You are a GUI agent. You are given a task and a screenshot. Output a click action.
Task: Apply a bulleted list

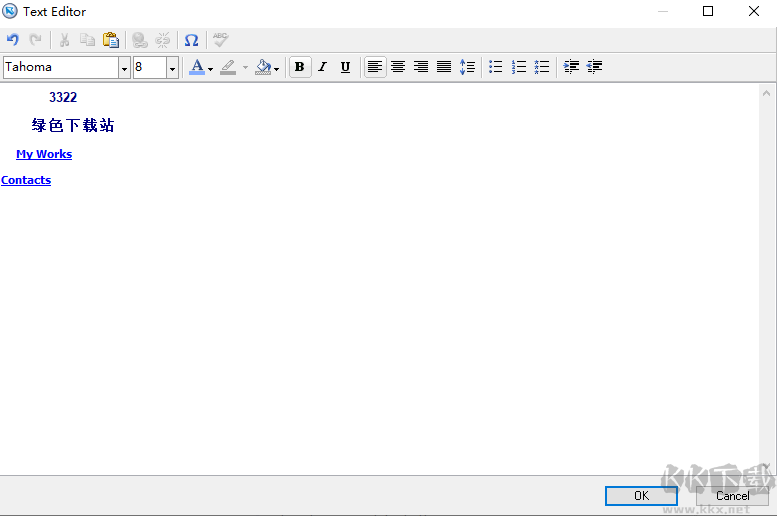click(x=496, y=67)
